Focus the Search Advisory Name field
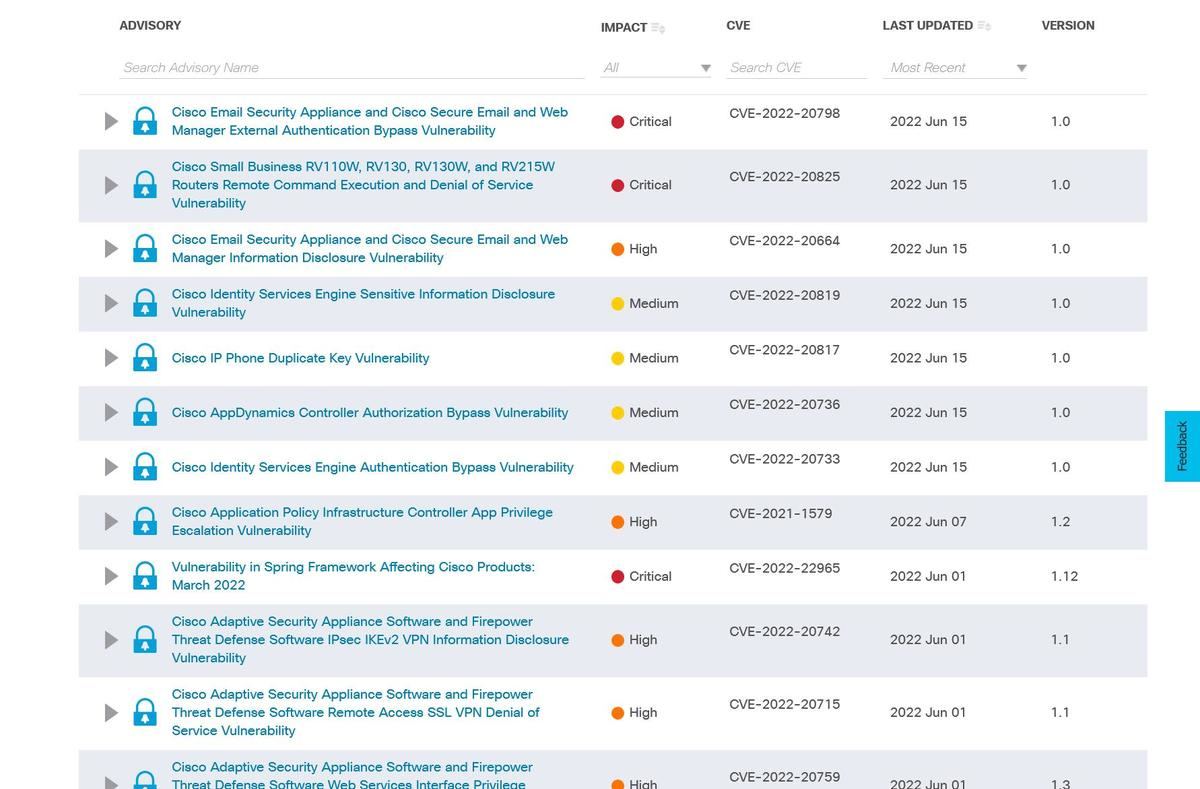This screenshot has width=1200, height=789. coord(352,68)
